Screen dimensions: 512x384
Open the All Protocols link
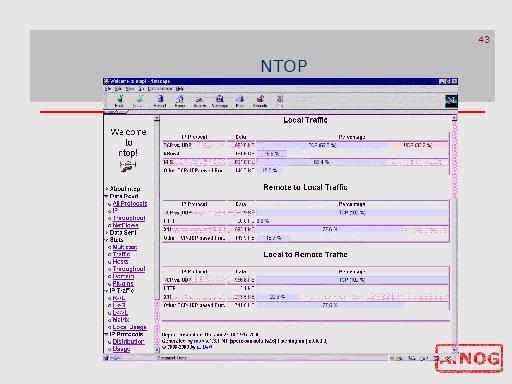(x=130, y=203)
